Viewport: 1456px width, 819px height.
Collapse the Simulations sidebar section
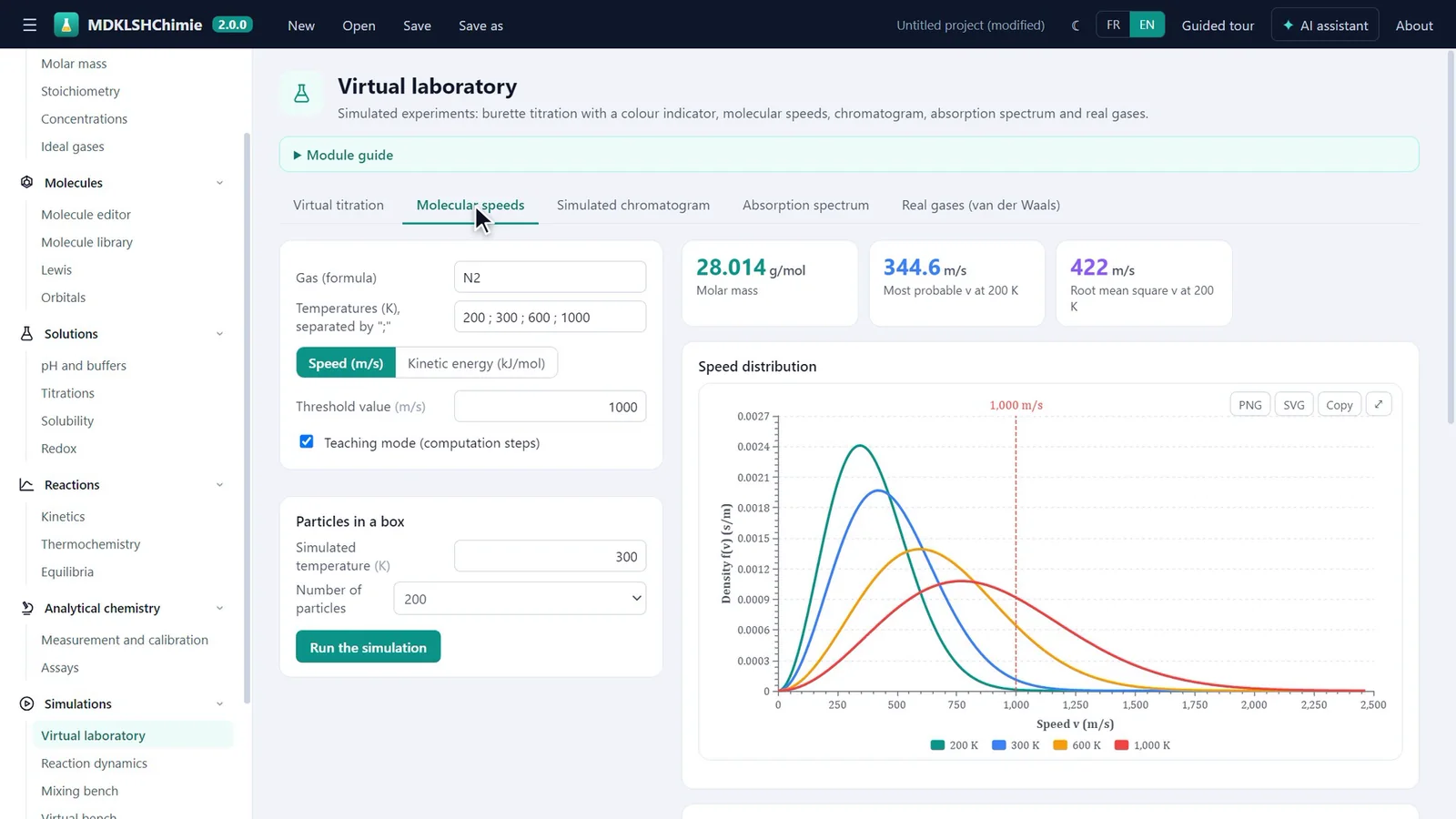coord(219,704)
